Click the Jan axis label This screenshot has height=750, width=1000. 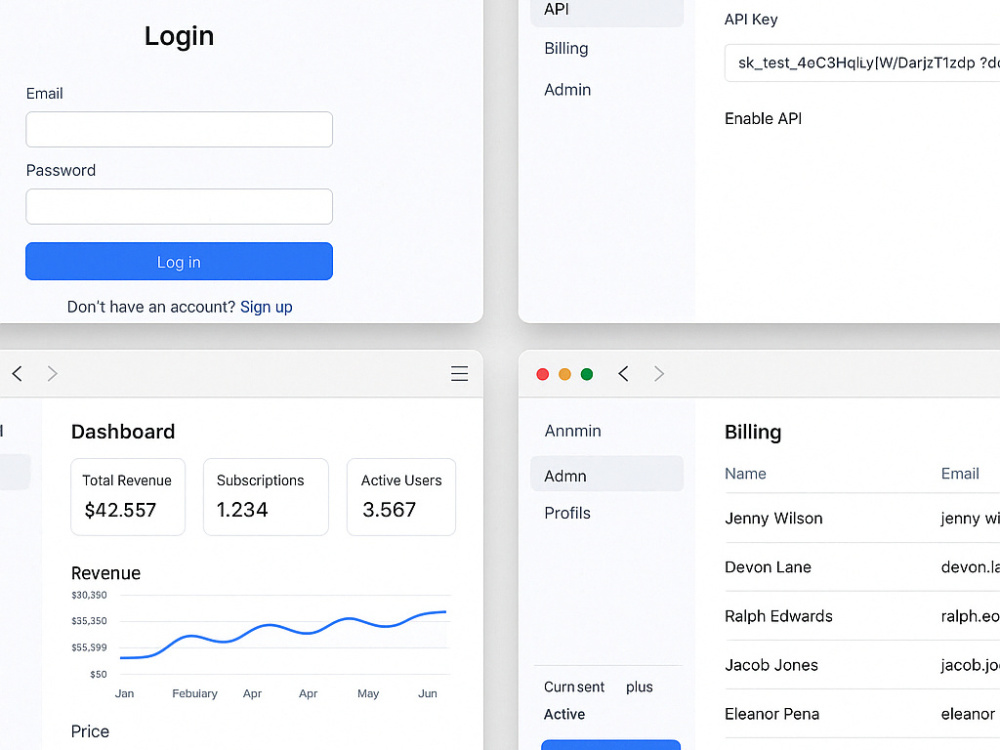pyautogui.click(x=124, y=693)
